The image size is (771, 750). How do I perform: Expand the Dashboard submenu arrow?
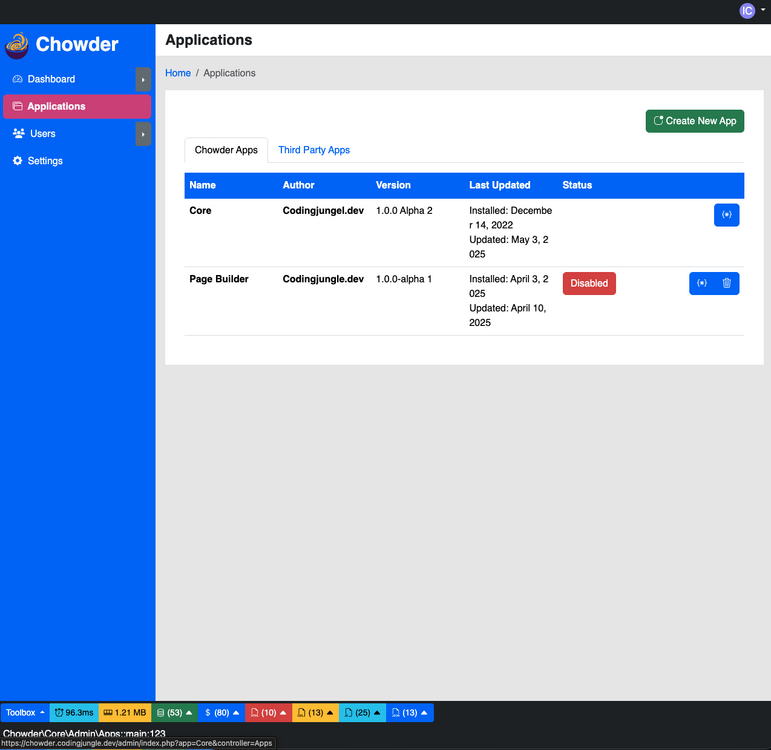coord(143,79)
